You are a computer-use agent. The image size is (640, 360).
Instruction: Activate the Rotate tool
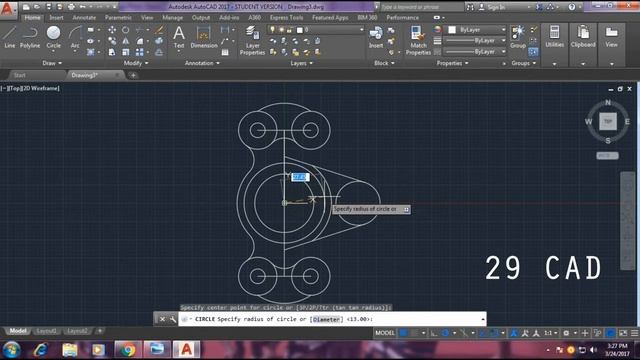pyautogui.click(x=126, y=30)
